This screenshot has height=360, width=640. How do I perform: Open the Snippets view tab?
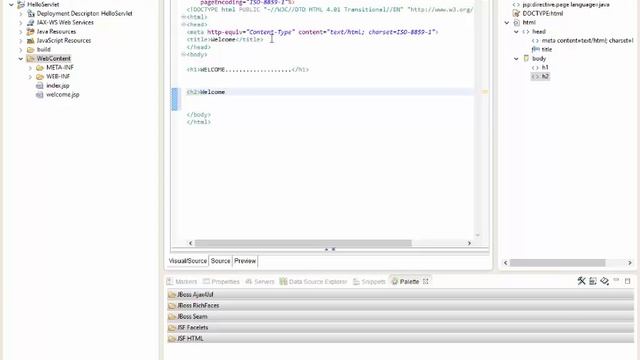coord(369,282)
